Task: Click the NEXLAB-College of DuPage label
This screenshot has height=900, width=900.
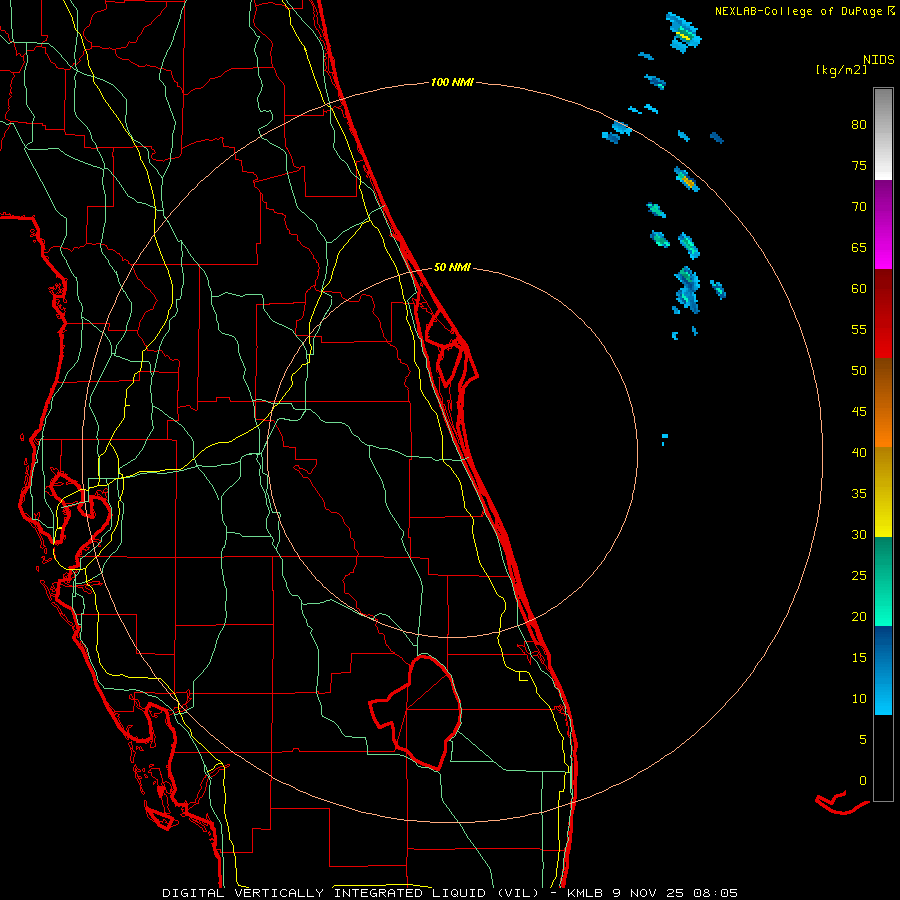Action: (x=798, y=11)
